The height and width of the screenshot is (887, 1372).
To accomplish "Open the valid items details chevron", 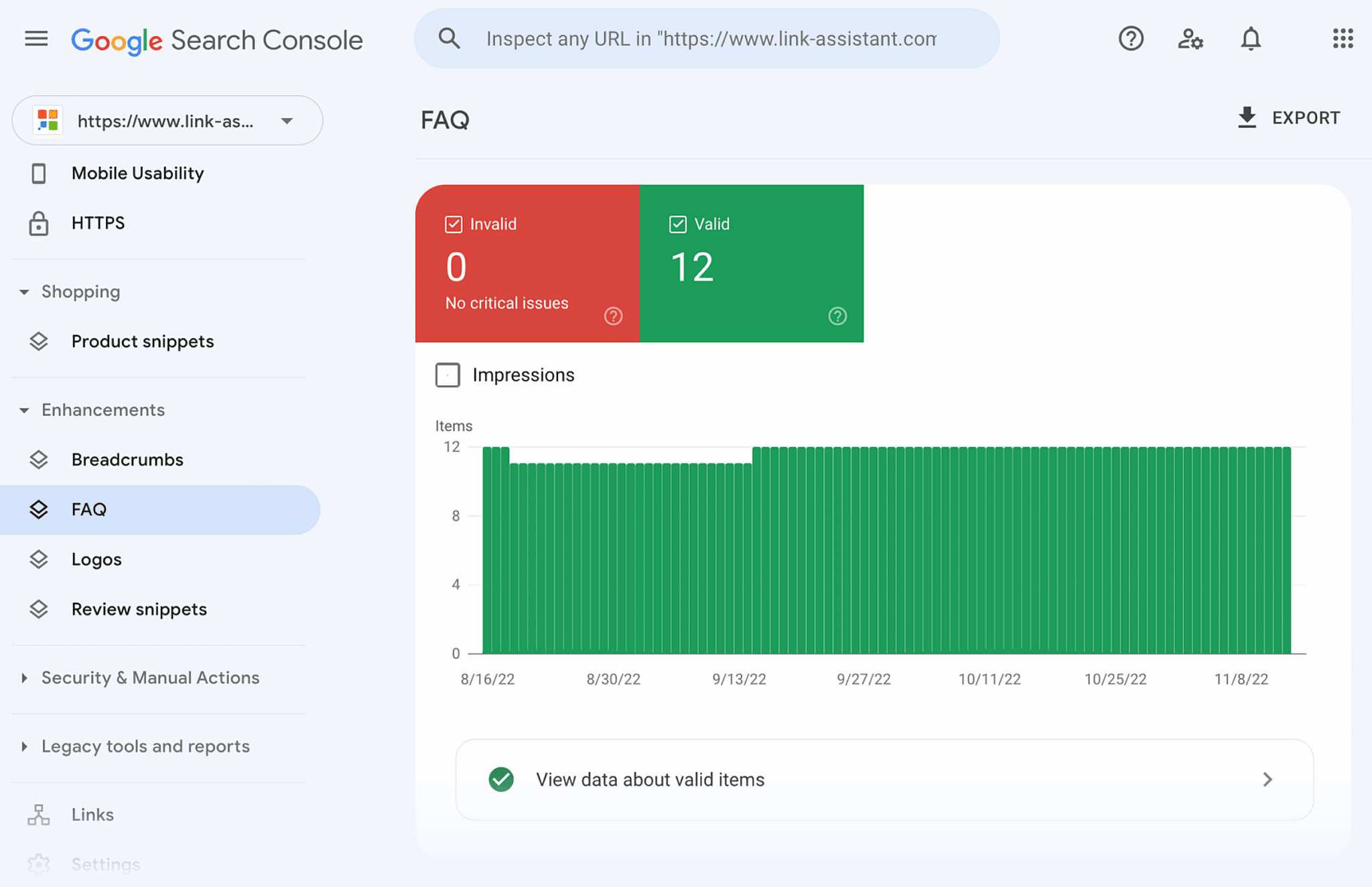I will 1267,780.
